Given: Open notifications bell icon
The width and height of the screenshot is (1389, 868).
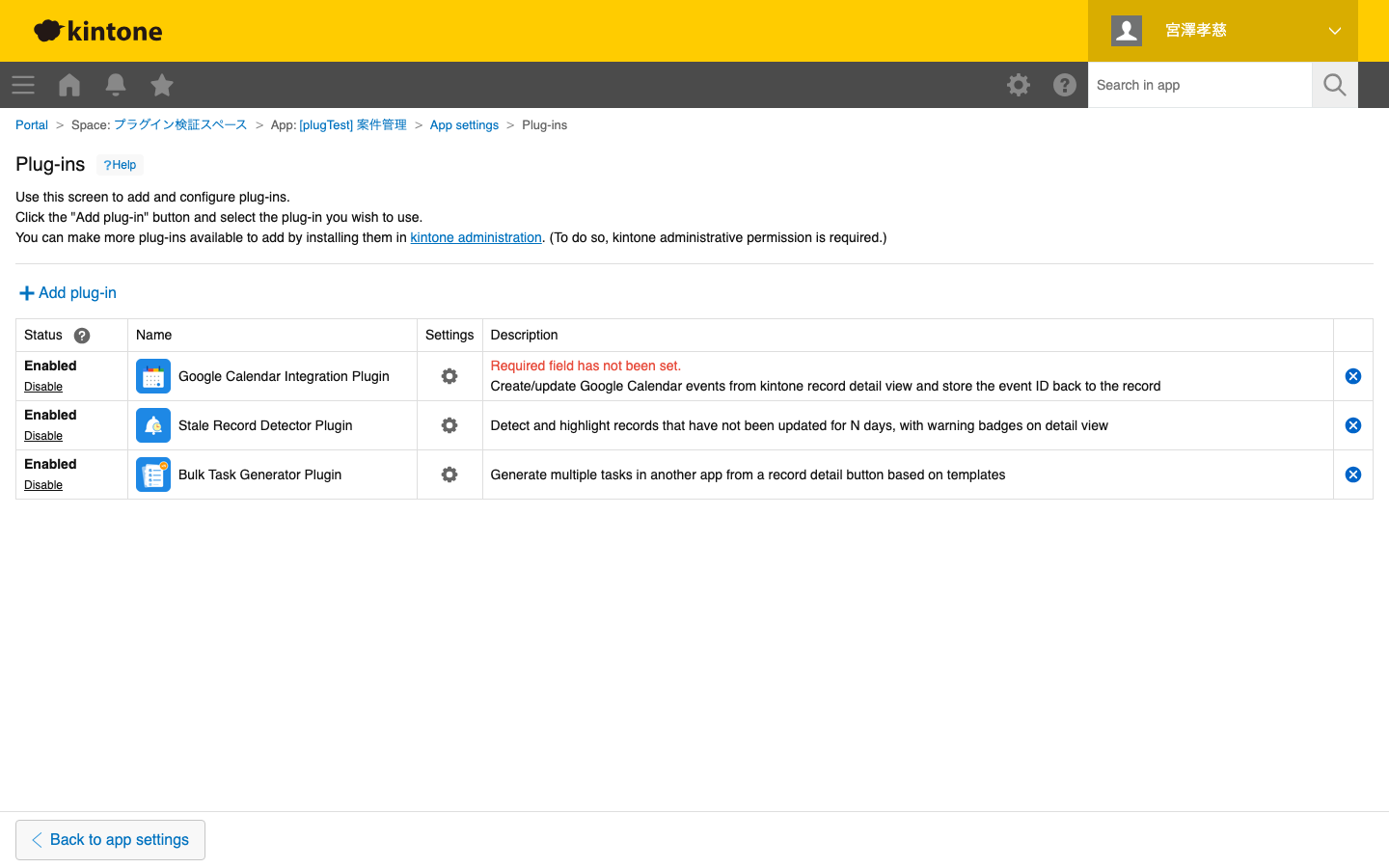Looking at the screenshot, I should (116, 85).
